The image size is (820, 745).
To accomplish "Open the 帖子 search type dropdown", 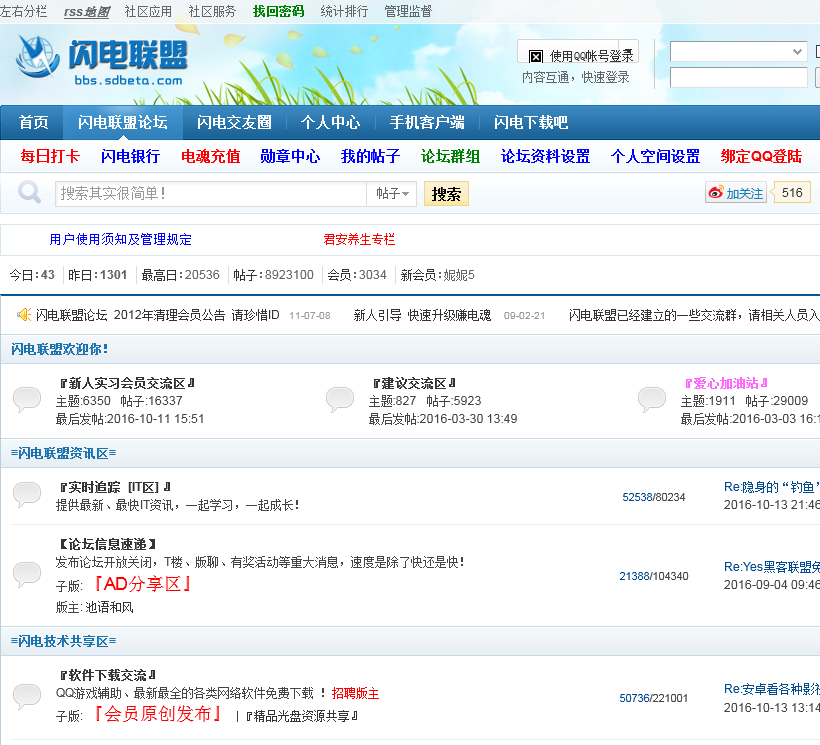I will pyautogui.click(x=392, y=194).
